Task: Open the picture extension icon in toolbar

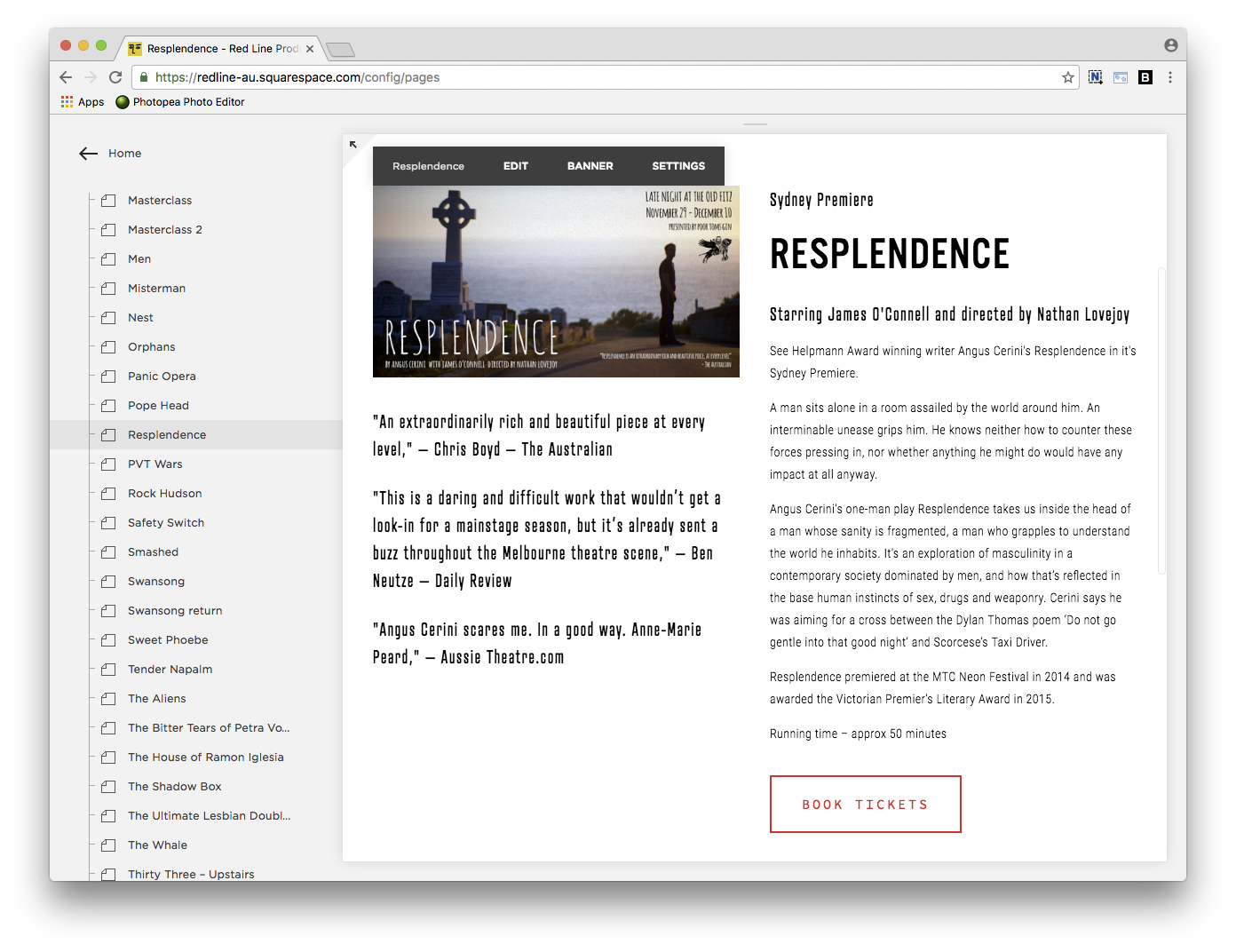Action: [1121, 77]
